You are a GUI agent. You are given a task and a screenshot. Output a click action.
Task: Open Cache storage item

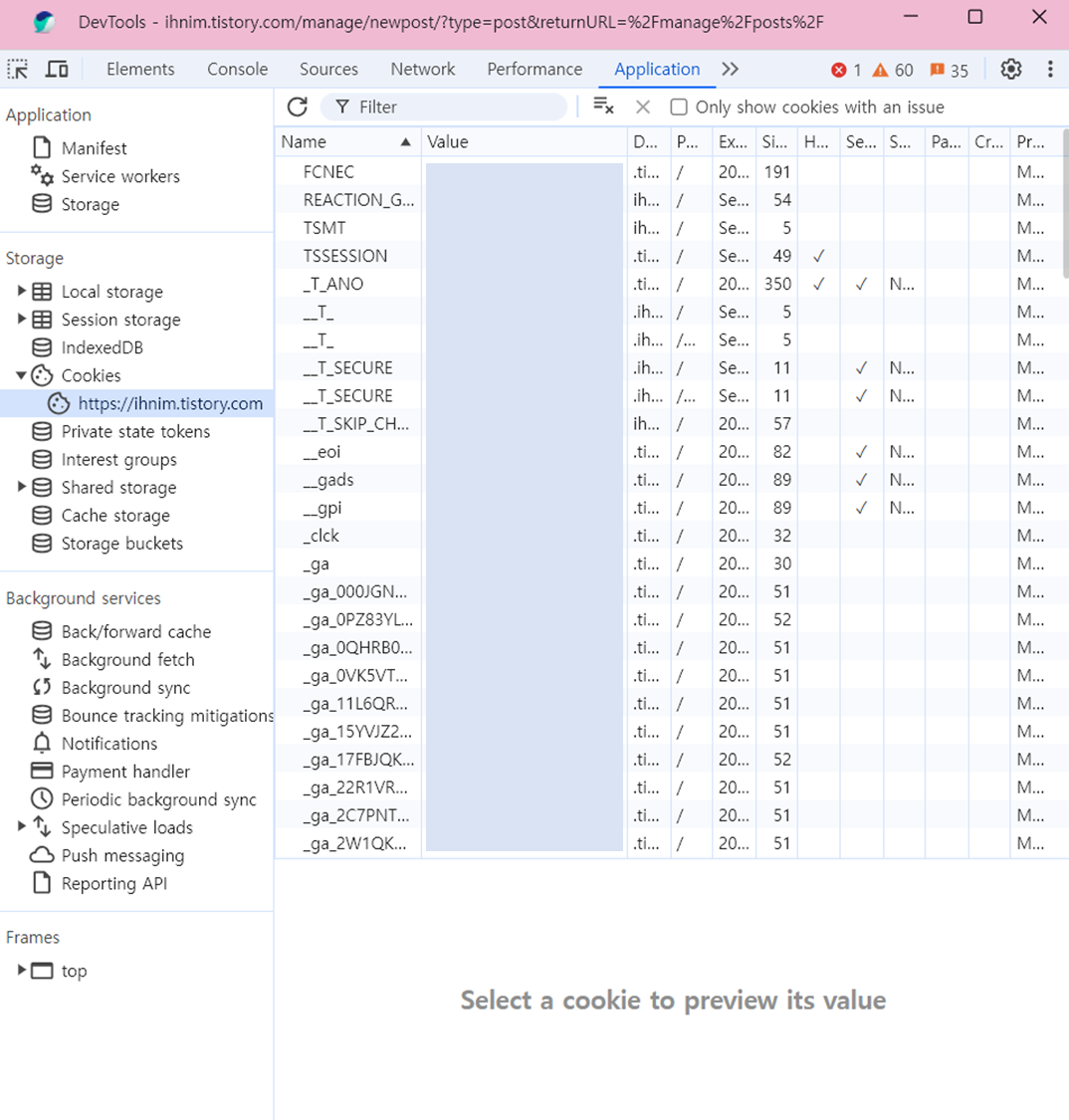point(115,516)
